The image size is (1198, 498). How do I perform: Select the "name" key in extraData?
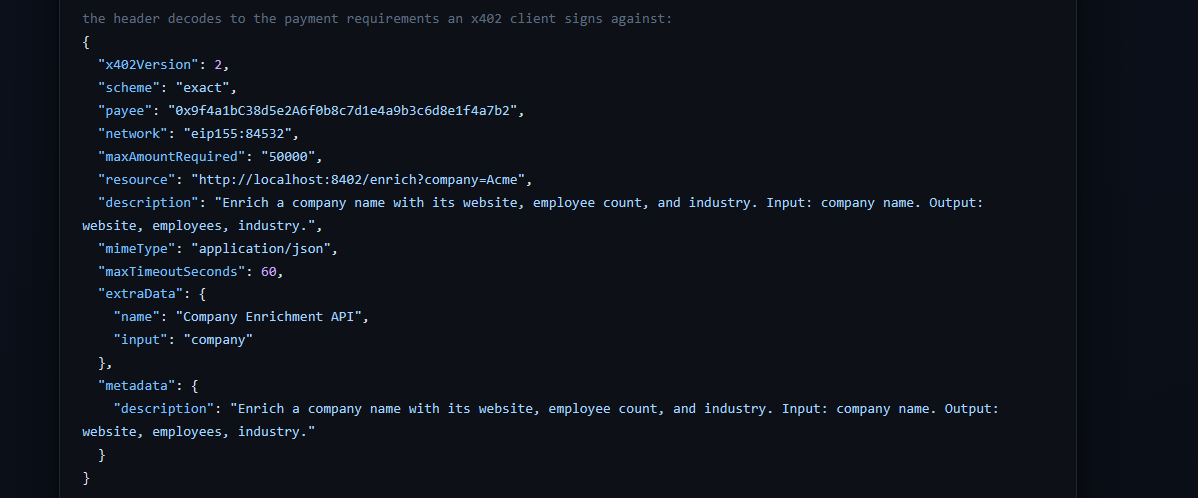[137, 316]
